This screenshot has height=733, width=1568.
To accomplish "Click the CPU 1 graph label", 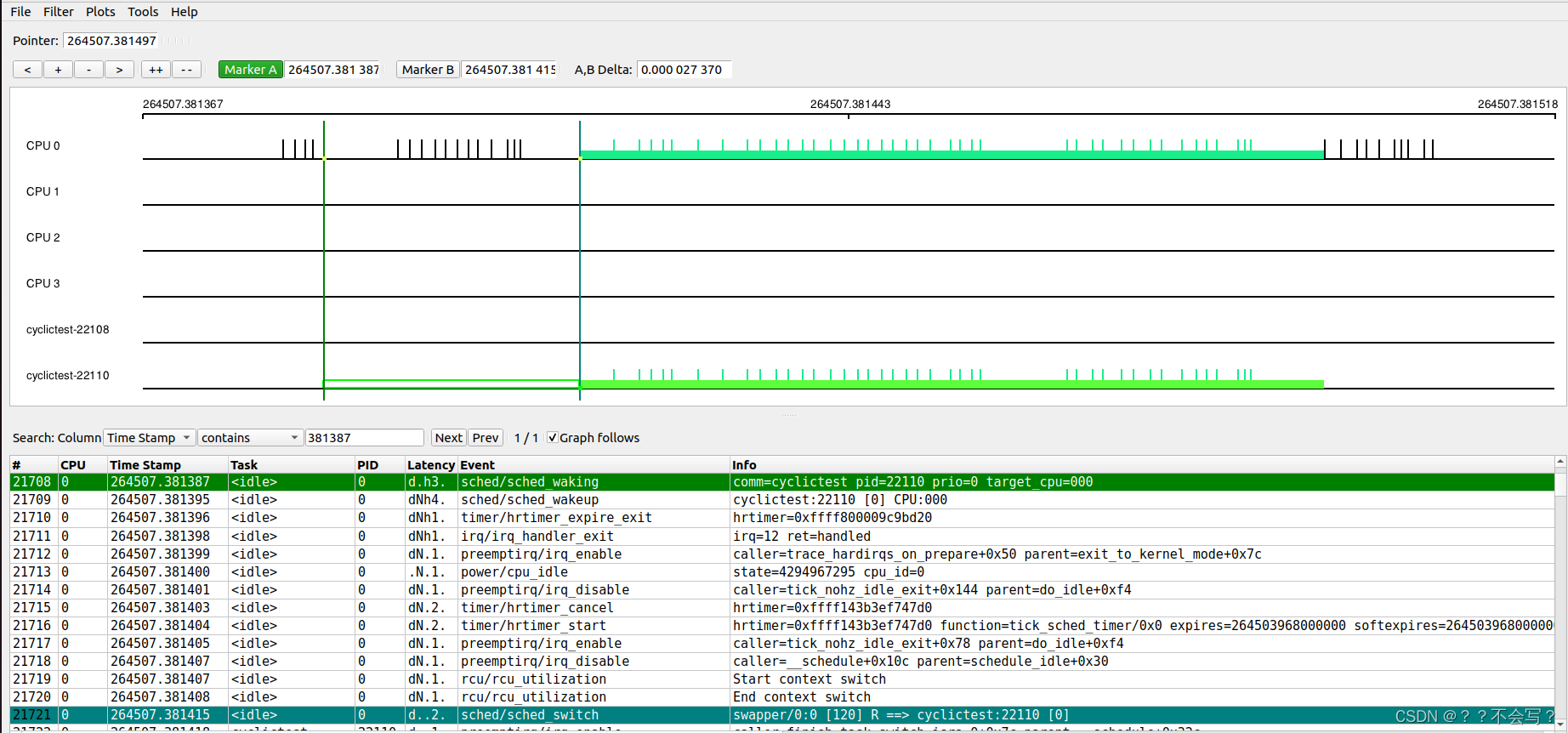I will [x=43, y=191].
